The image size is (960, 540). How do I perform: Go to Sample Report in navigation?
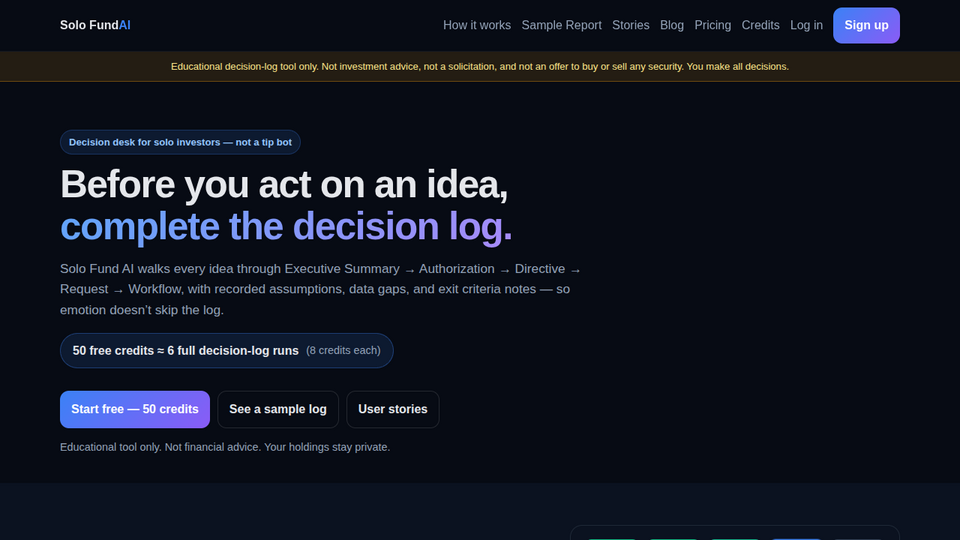561,25
